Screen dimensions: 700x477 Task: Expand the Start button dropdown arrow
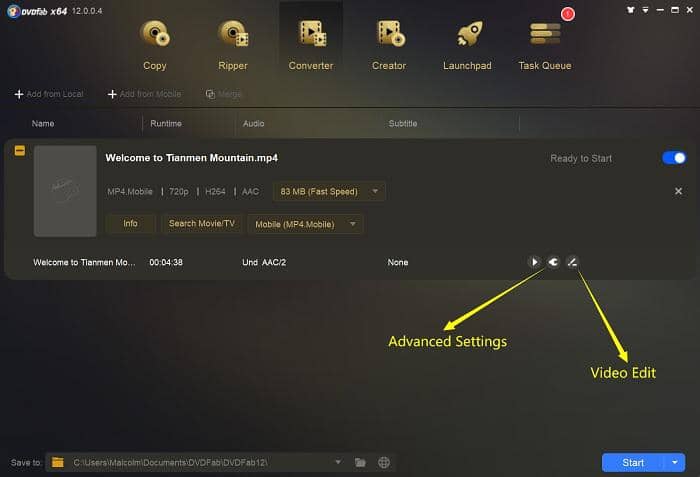tap(675, 463)
